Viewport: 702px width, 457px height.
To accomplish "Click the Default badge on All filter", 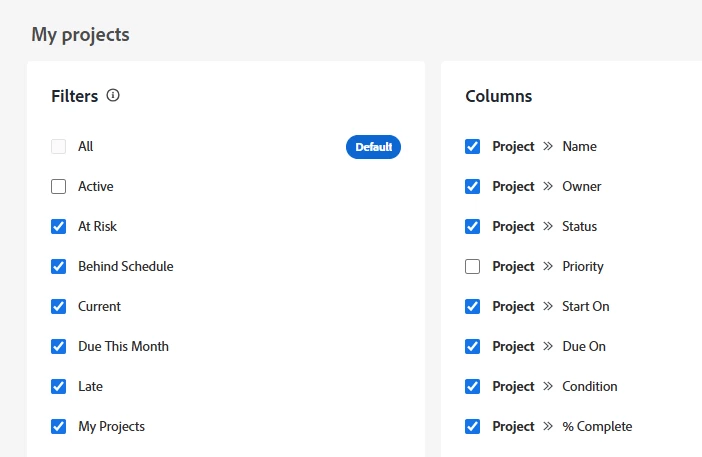I will tap(373, 147).
